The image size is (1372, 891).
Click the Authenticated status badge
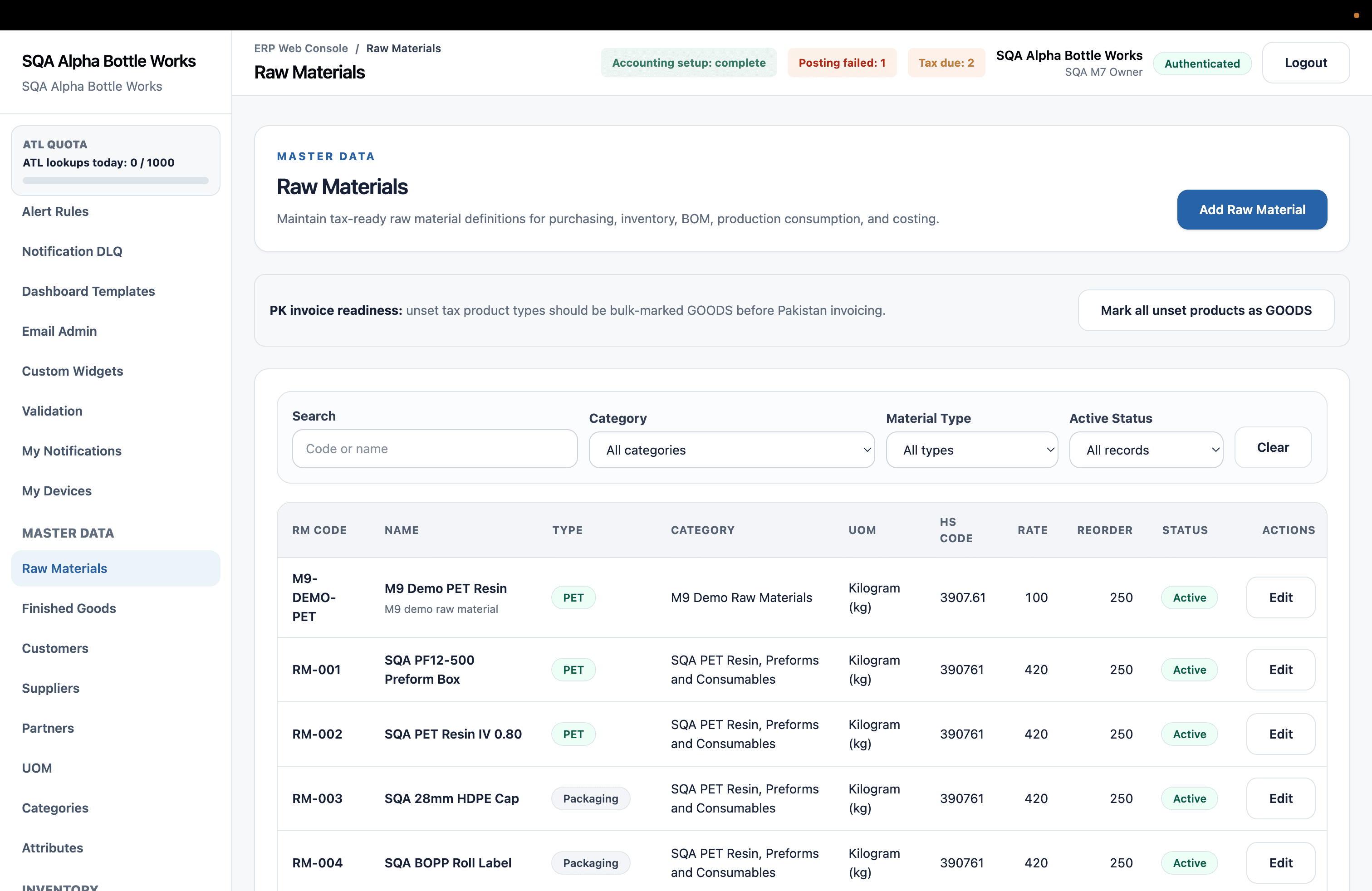pos(1202,64)
